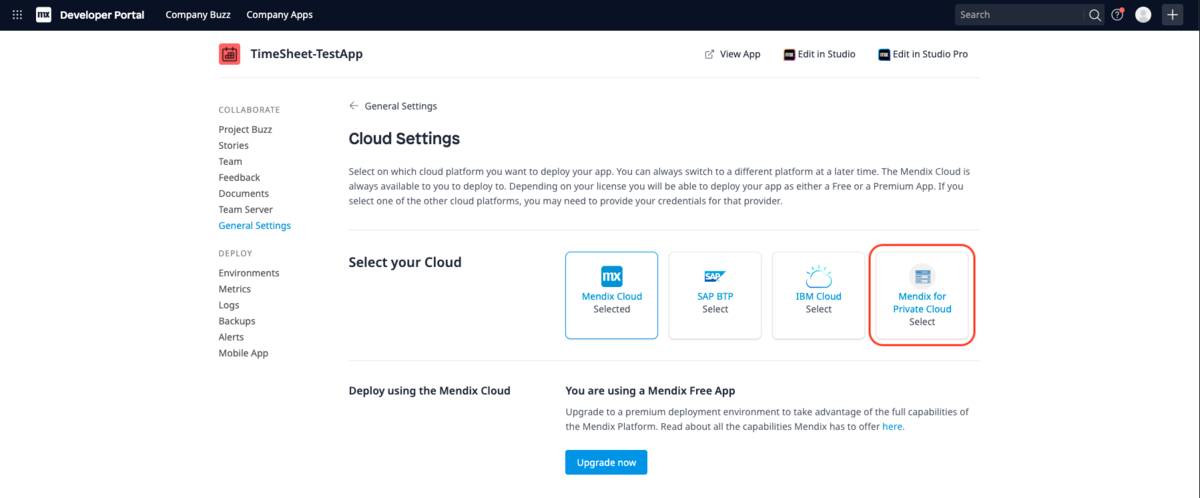The height and width of the screenshot is (498, 1200).
Task: Open the user avatar profile
Action: click(x=1144, y=15)
